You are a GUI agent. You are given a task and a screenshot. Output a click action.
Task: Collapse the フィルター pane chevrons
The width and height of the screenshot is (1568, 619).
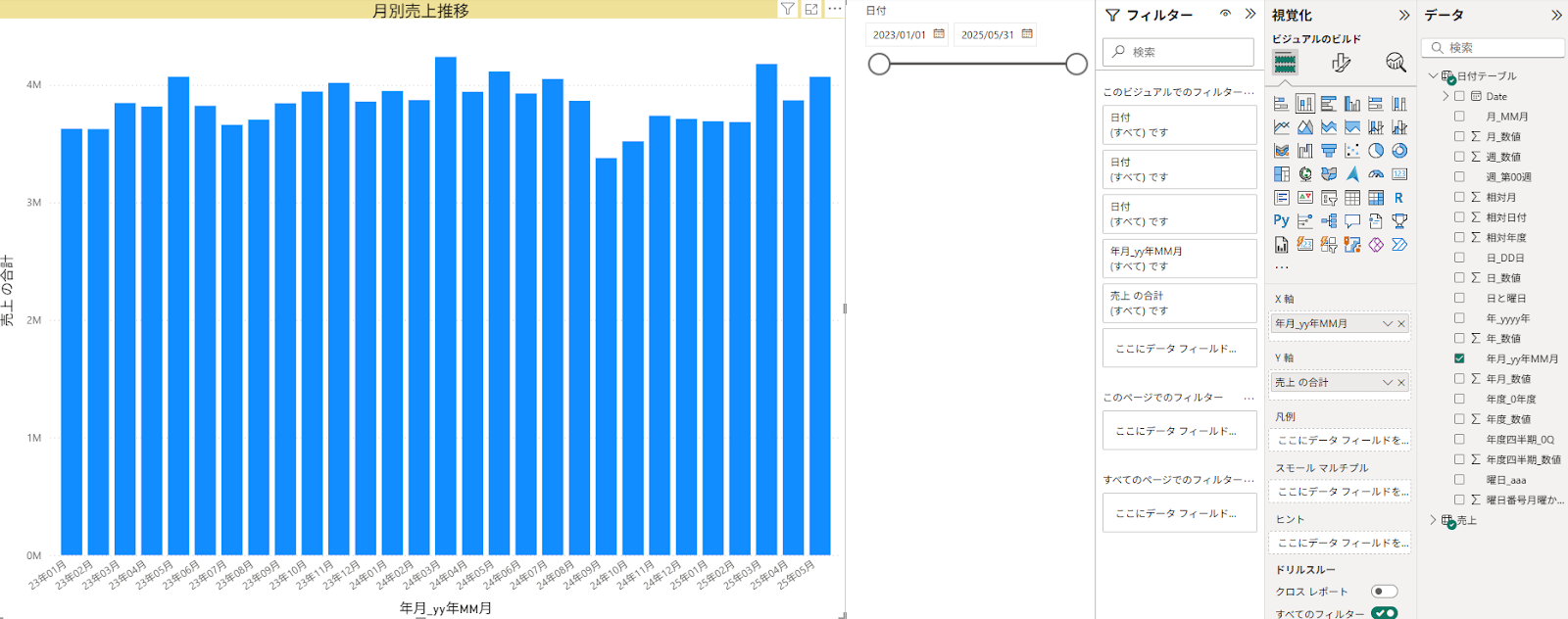1250,14
